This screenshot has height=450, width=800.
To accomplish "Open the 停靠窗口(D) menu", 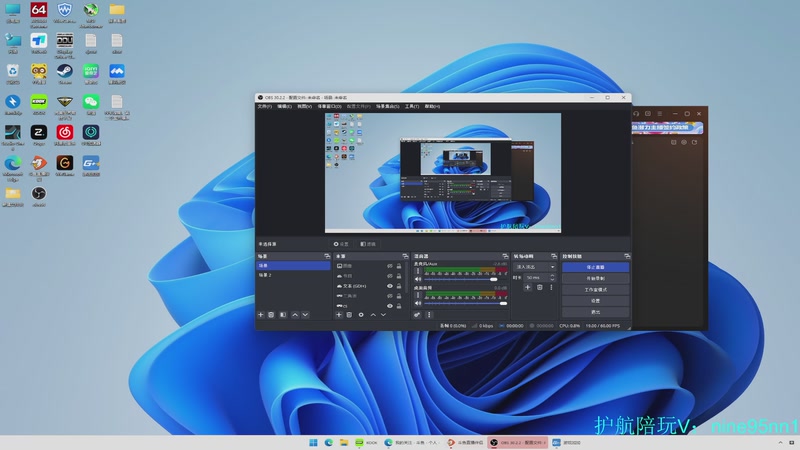I will point(330,106).
